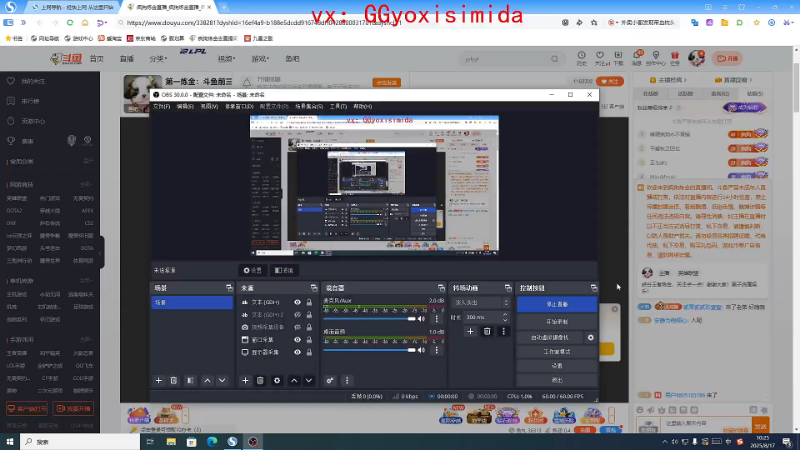Delete the selected scene using the Scenes trash icon
Screen dimensions: 800x450
pyautogui.click(x=173, y=381)
